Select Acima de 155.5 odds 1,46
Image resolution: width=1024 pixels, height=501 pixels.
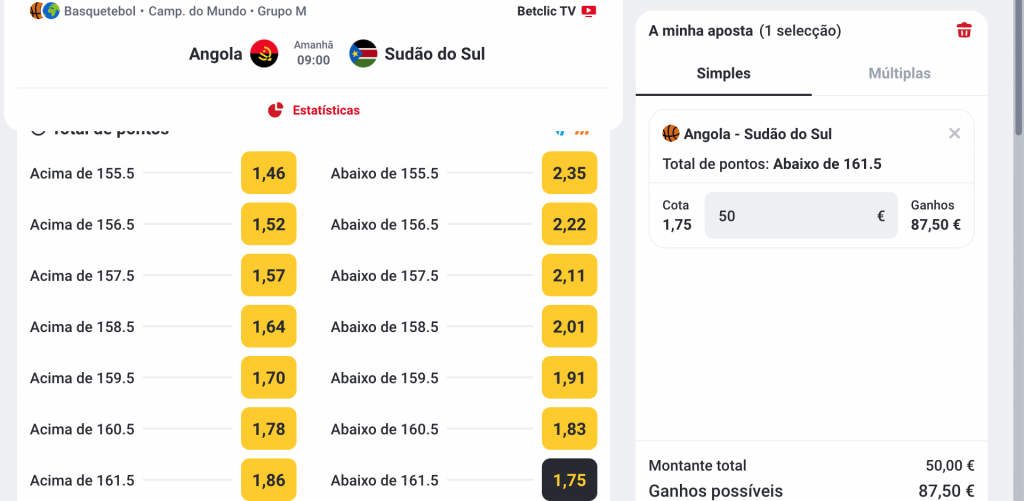click(x=269, y=173)
